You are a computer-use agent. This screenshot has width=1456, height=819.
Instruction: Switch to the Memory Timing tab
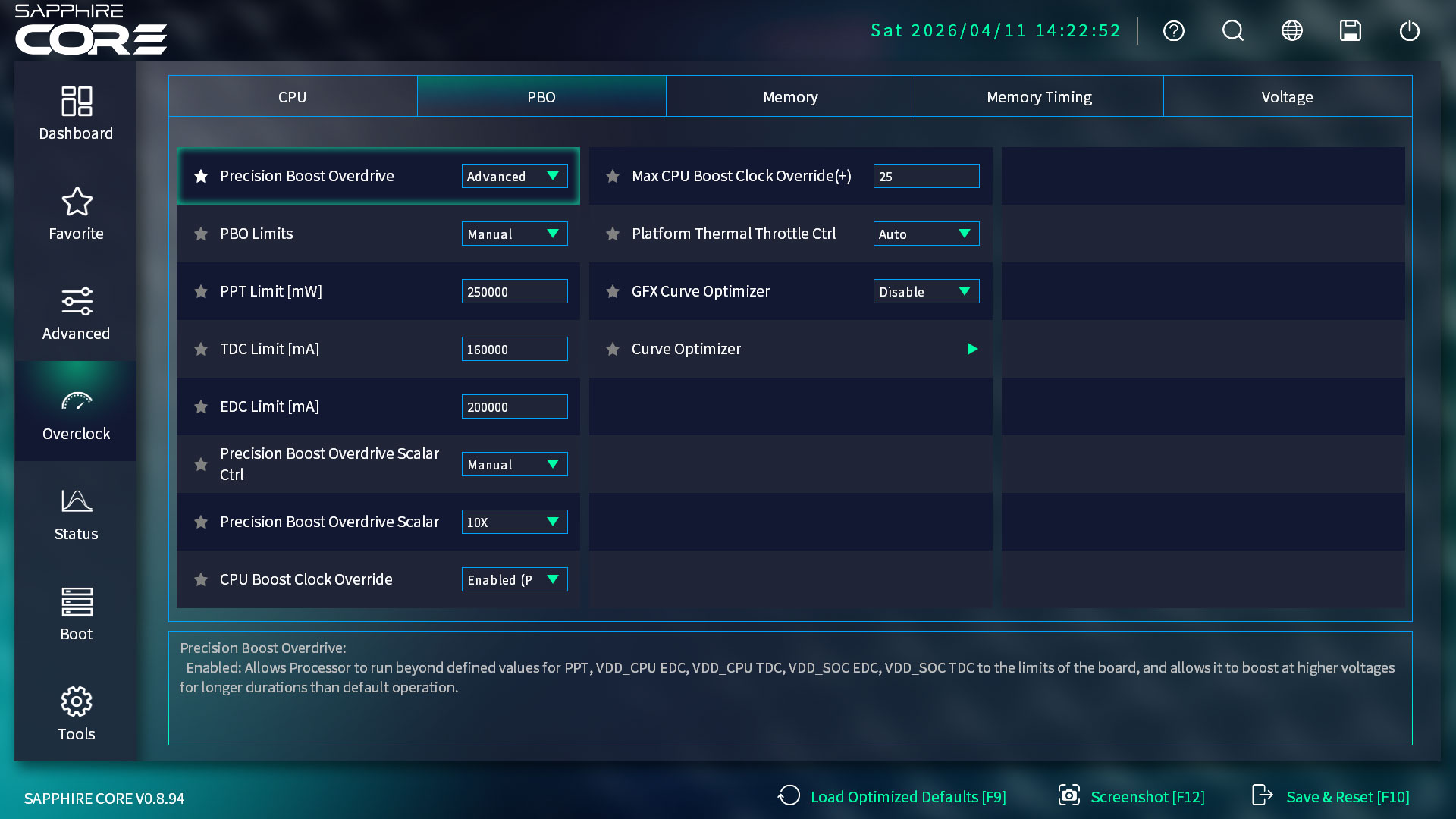1038,97
